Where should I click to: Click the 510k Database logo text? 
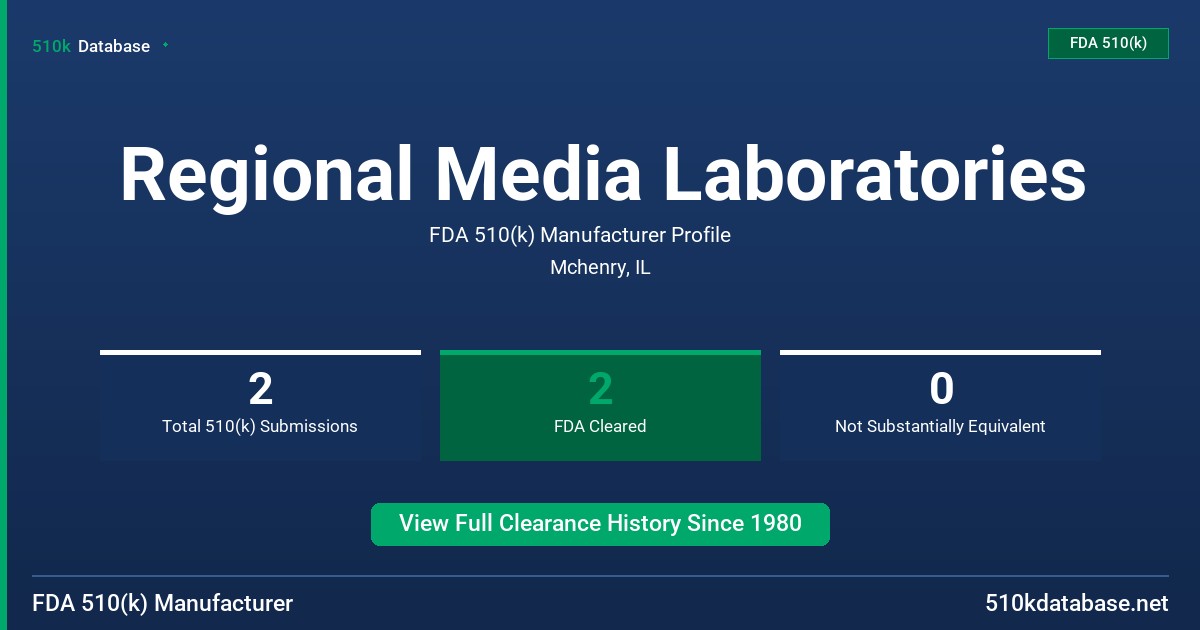pos(91,46)
